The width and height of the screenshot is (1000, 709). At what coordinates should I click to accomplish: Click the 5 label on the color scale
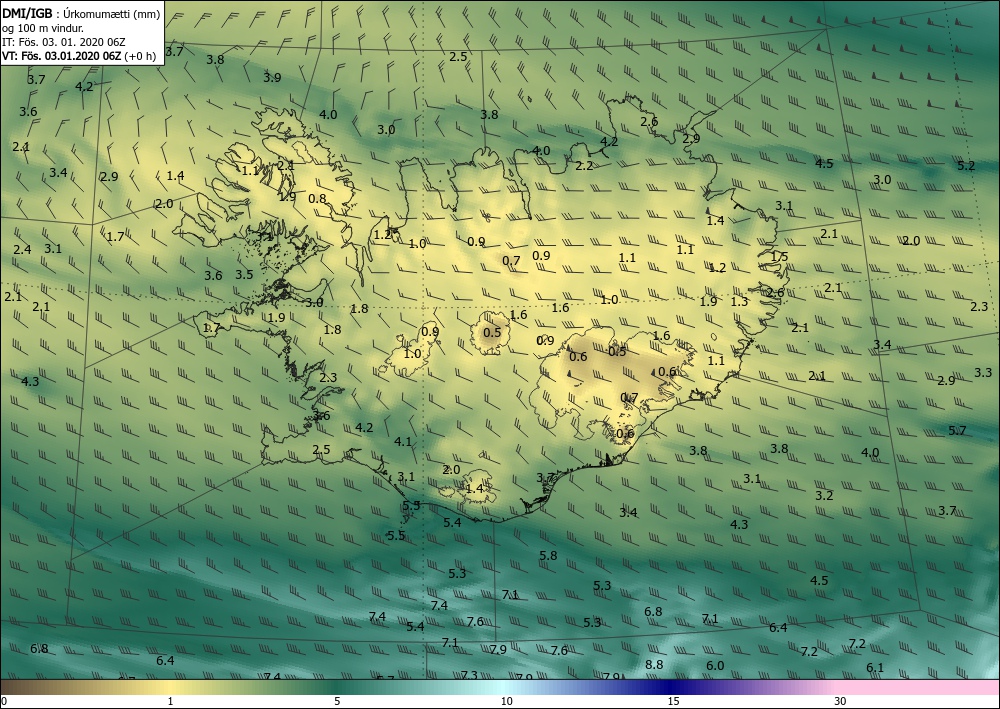[337, 702]
